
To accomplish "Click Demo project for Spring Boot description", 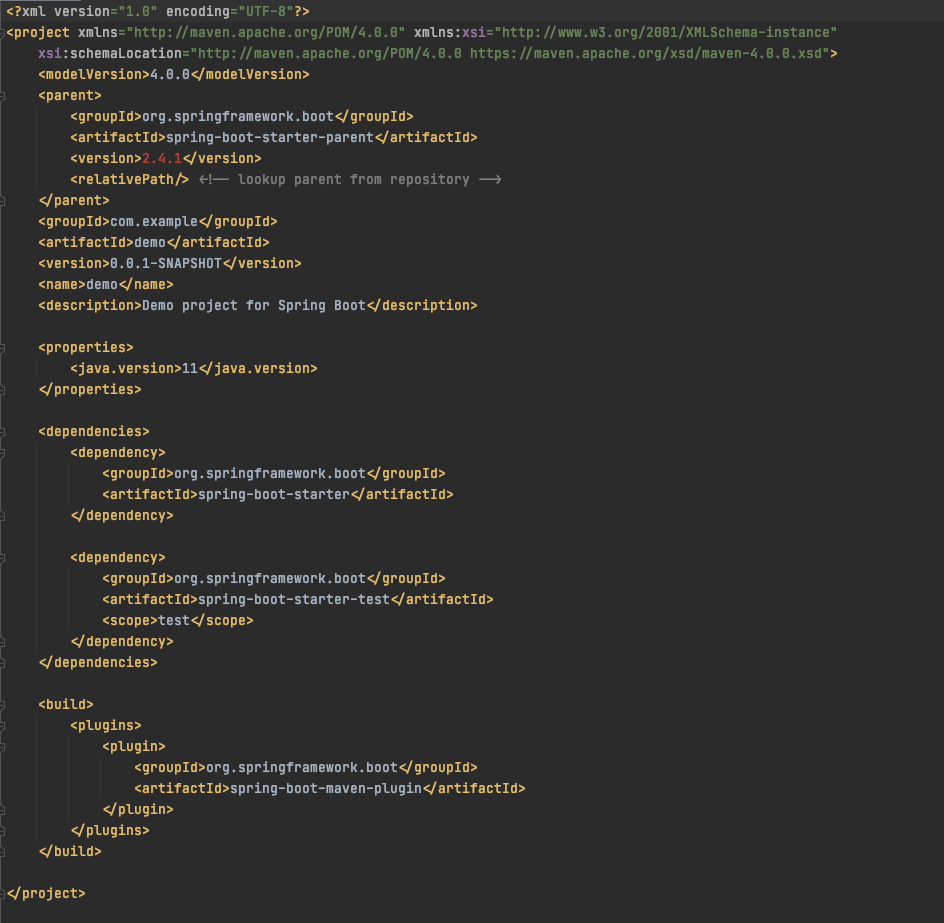I will pyautogui.click(x=253, y=306).
